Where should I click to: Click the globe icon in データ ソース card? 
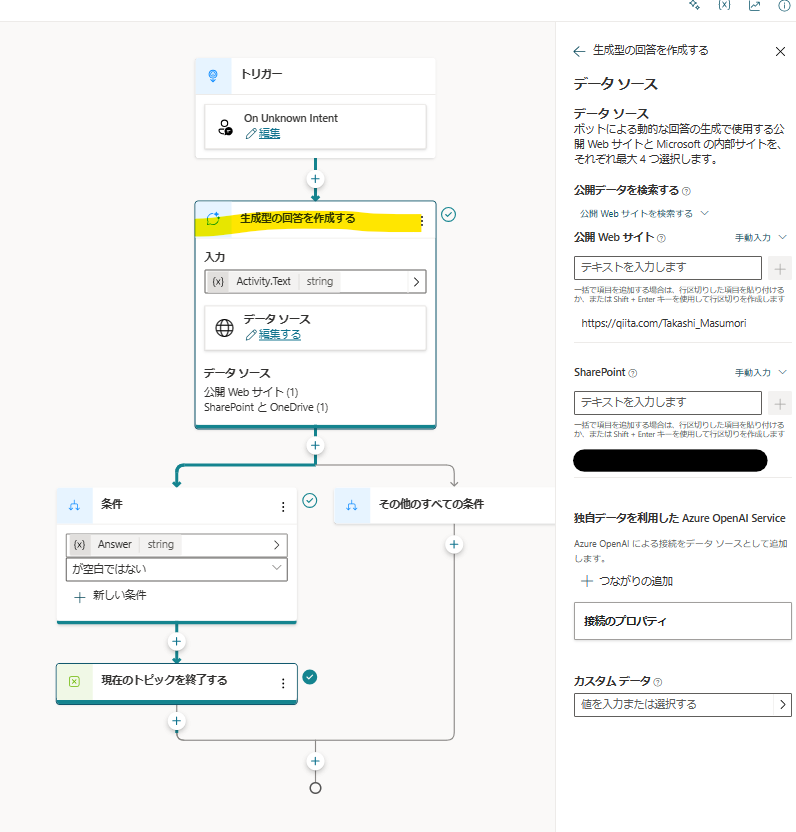pos(224,327)
